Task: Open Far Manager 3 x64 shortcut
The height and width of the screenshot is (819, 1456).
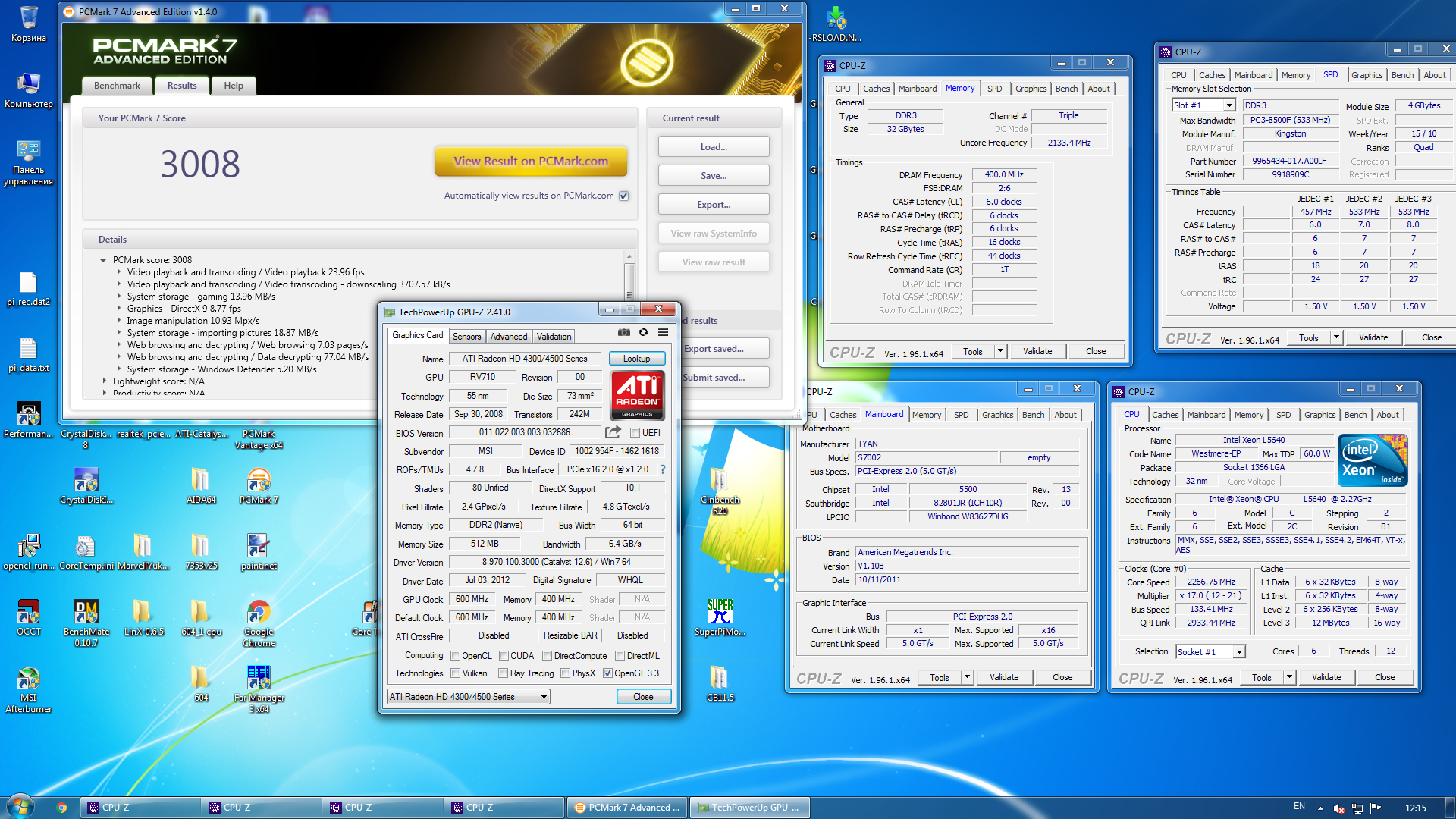Action: pos(259,689)
